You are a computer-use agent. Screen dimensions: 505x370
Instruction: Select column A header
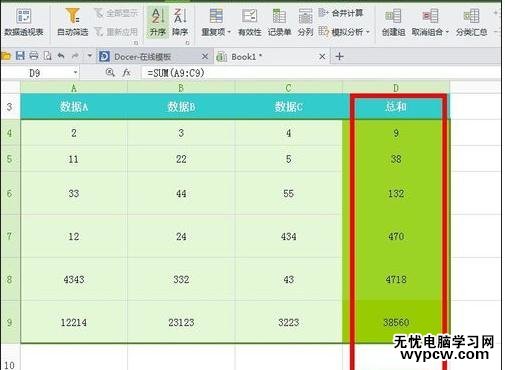point(74,88)
